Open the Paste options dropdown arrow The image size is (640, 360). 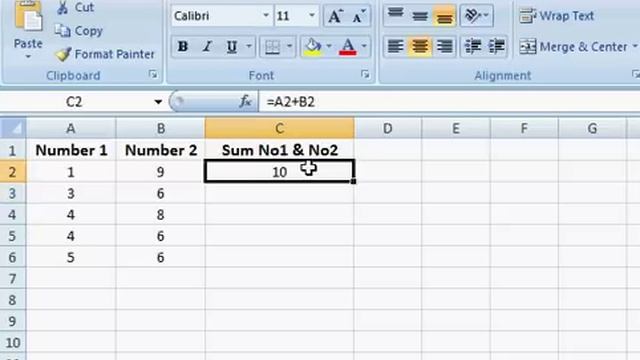28,57
